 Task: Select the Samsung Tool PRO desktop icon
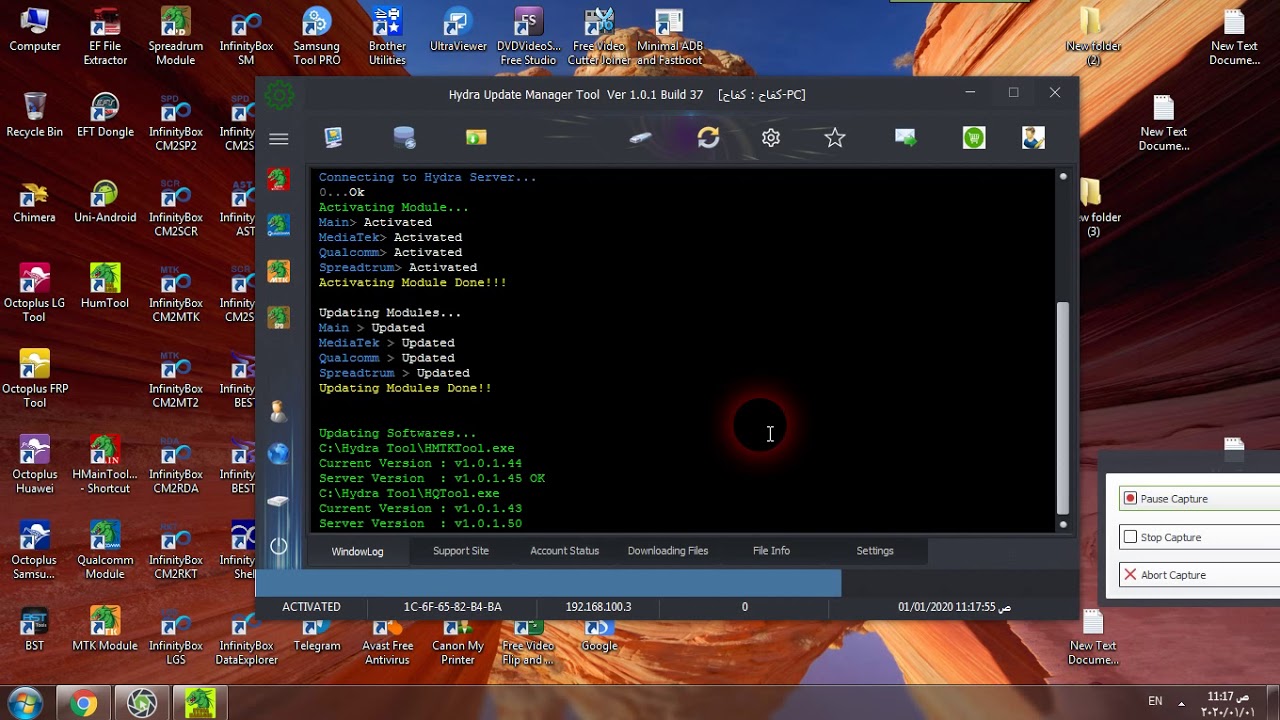coord(317,37)
